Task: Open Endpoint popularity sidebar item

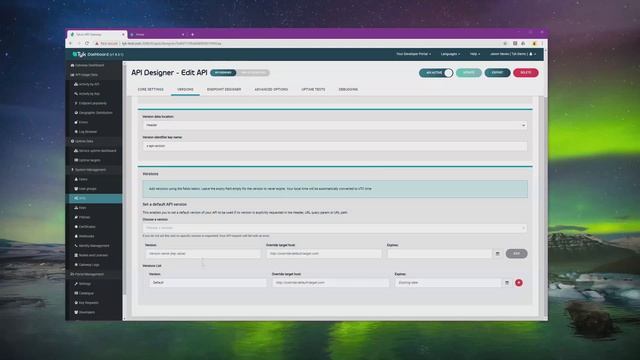Action: tap(92, 103)
